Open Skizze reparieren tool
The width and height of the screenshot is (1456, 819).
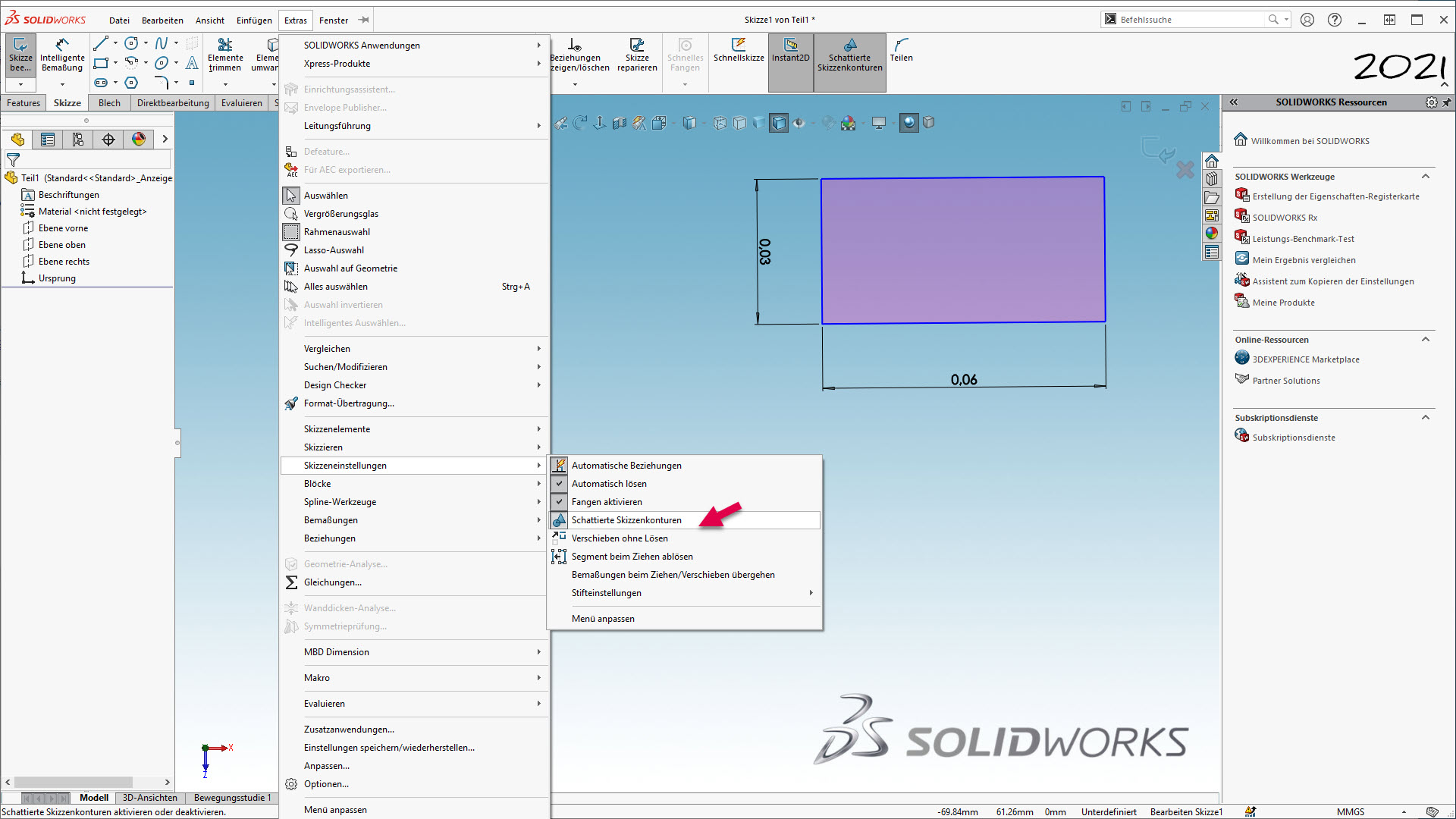[x=637, y=55]
